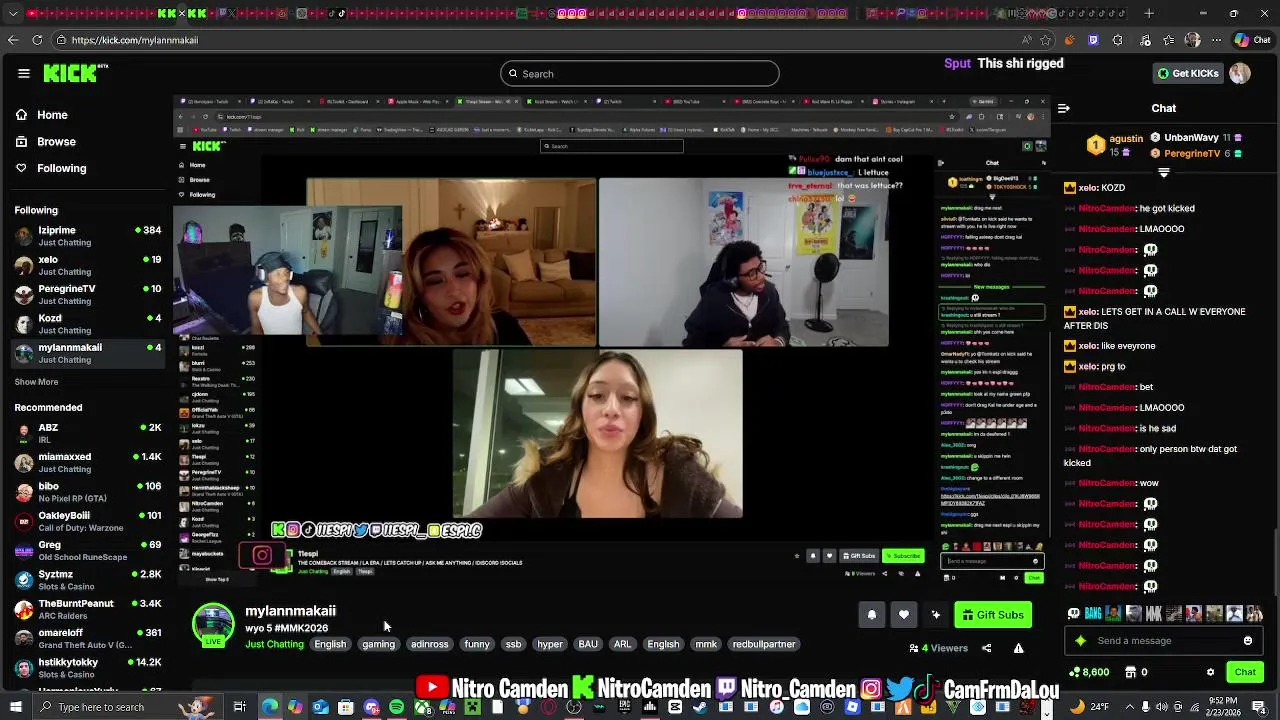1280x720 pixels.
Task: Click the Get KICKs button
Action: [1188, 73]
